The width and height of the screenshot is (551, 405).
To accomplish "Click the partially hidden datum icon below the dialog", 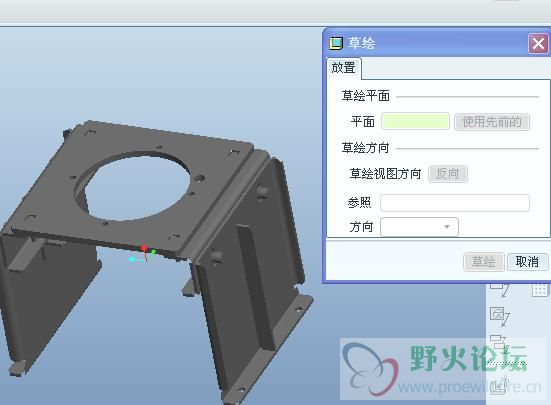I will coord(499,288).
